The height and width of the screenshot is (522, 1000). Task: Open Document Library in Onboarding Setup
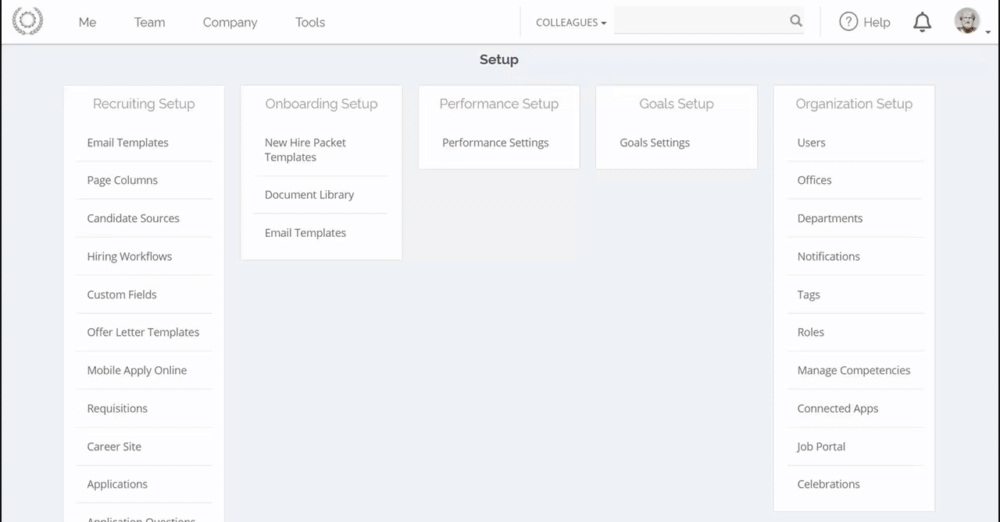point(309,195)
